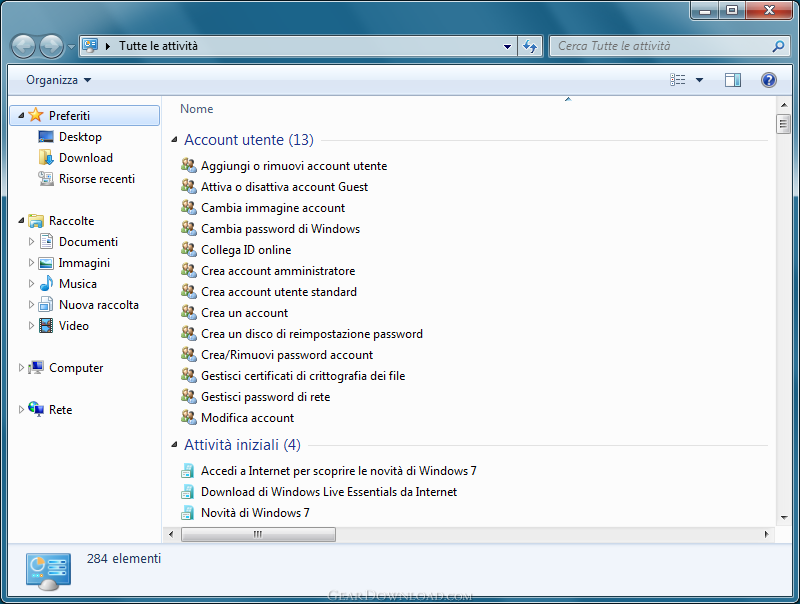Expand the Musica library
Screen dimensions: 800x604
[x=31, y=284]
